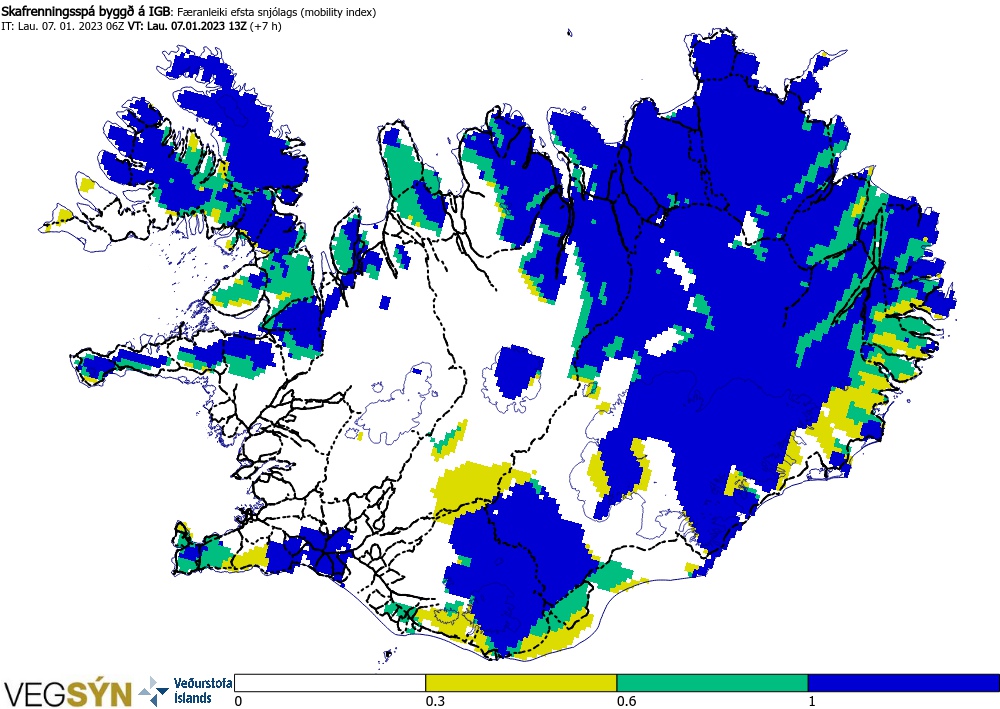The height and width of the screenshot is (709, 1000).
Task: Click the white legend color segment
Action: pyautogui.click(x=330, y=683)
